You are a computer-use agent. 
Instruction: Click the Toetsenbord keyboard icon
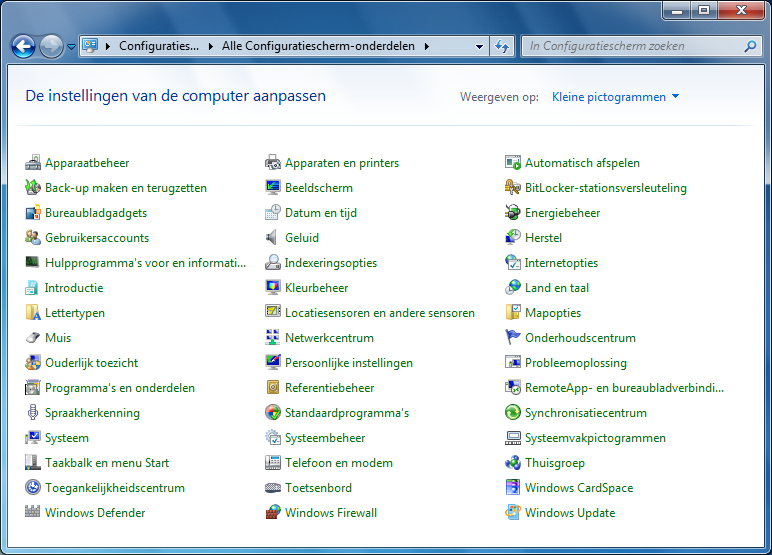pyautogui.click(x=273, y=488)
